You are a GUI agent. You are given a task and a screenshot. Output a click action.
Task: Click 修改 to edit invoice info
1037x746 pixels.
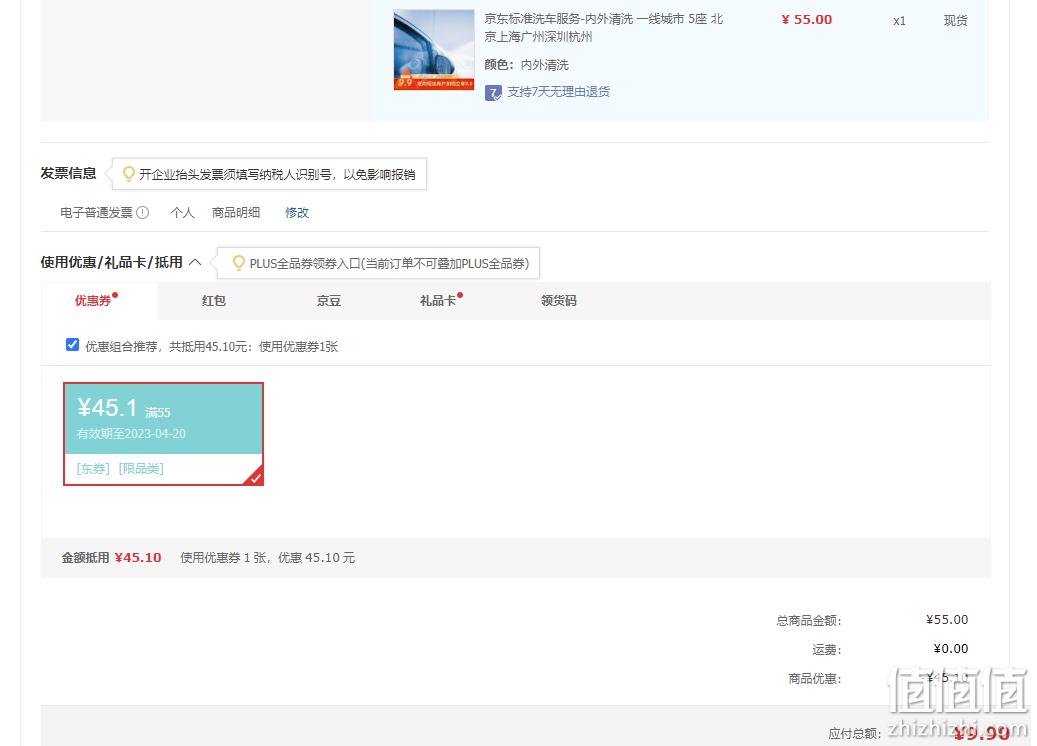297,212
